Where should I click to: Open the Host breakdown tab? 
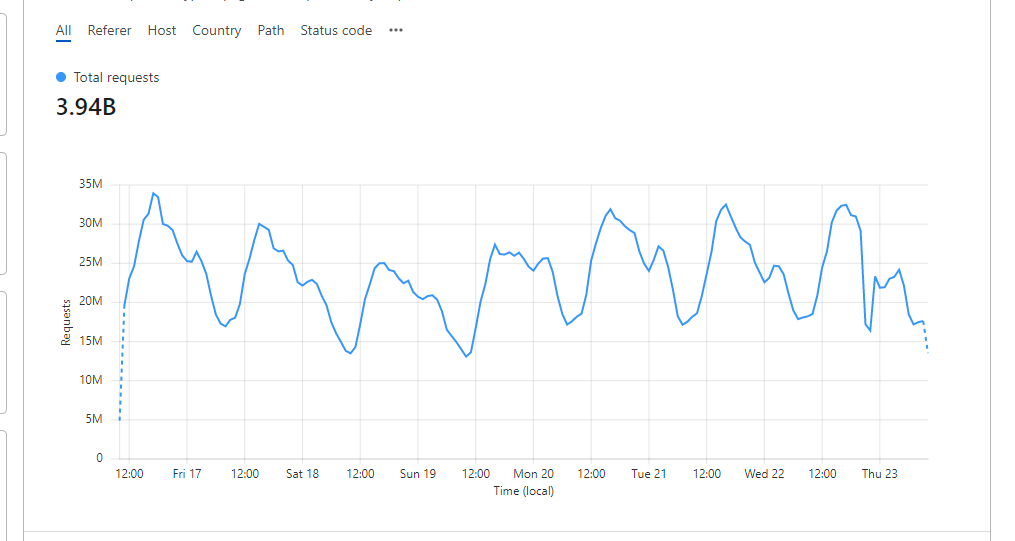pos(162,31)
